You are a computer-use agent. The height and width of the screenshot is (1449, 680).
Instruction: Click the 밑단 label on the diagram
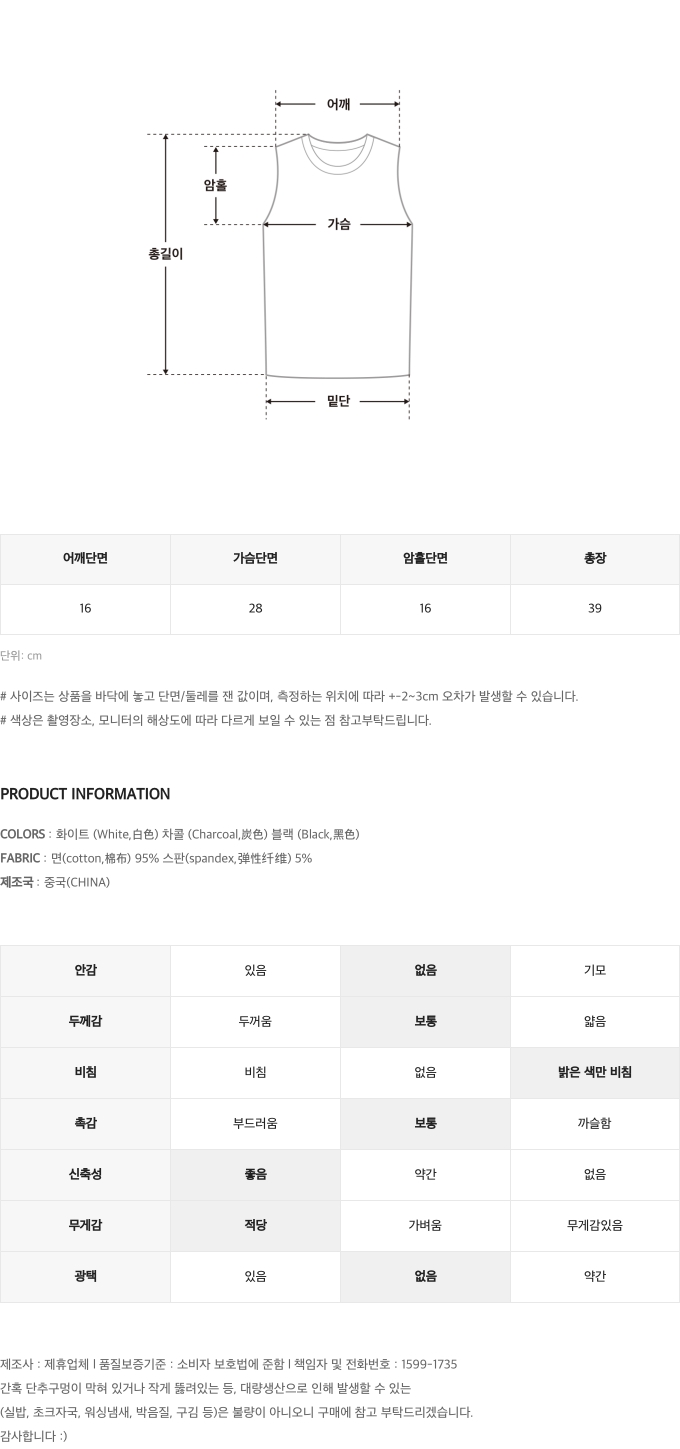pyautogui.click(x=338, y=402)
